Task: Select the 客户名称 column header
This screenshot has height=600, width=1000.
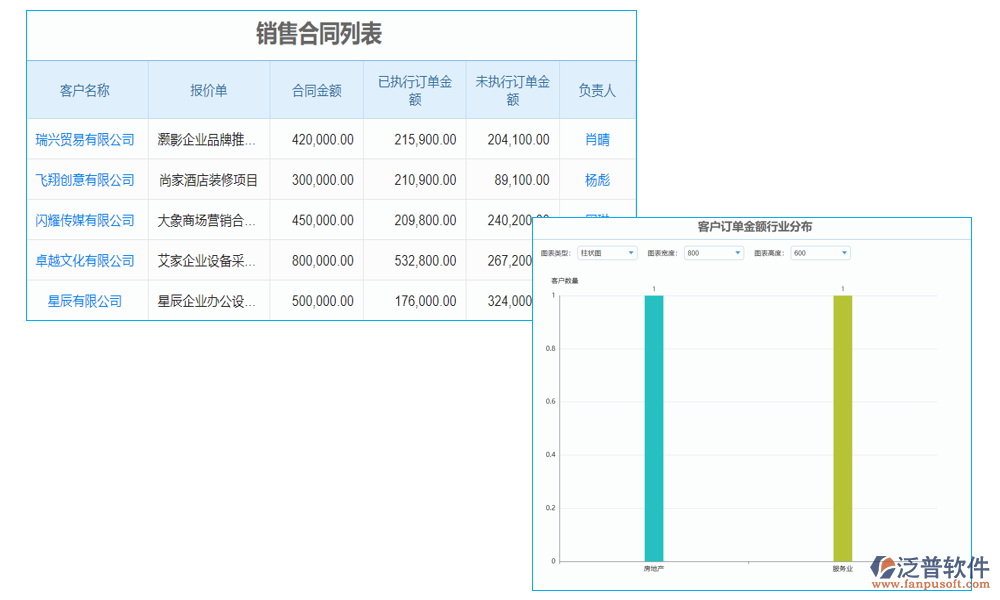Action: [86, 89]
